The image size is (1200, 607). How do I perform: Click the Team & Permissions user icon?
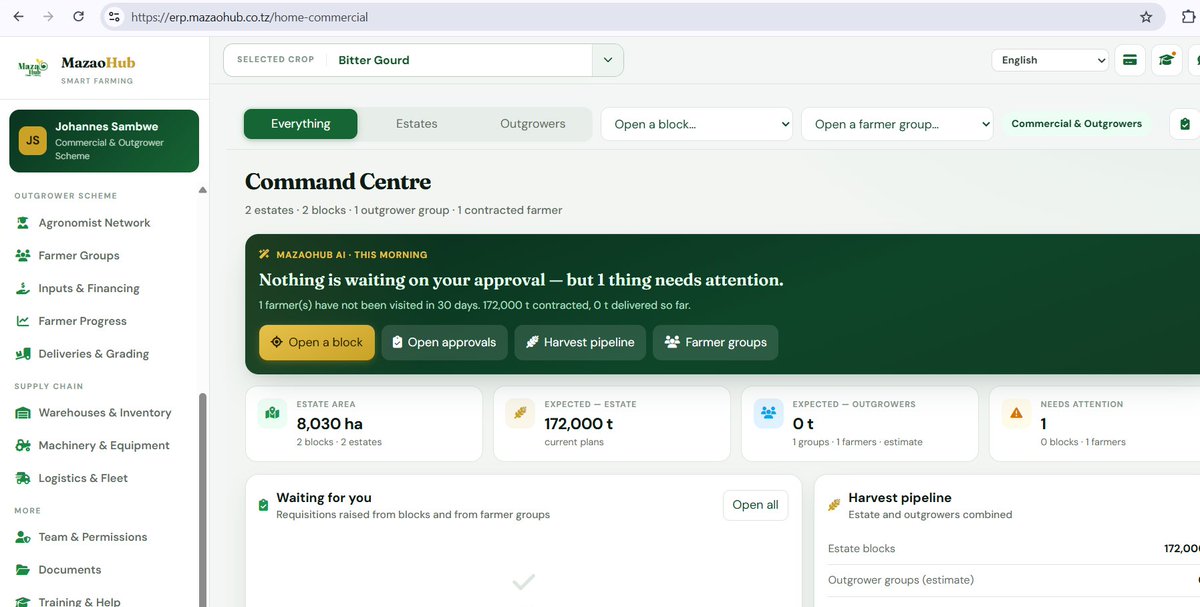click(x=23, y=537)
